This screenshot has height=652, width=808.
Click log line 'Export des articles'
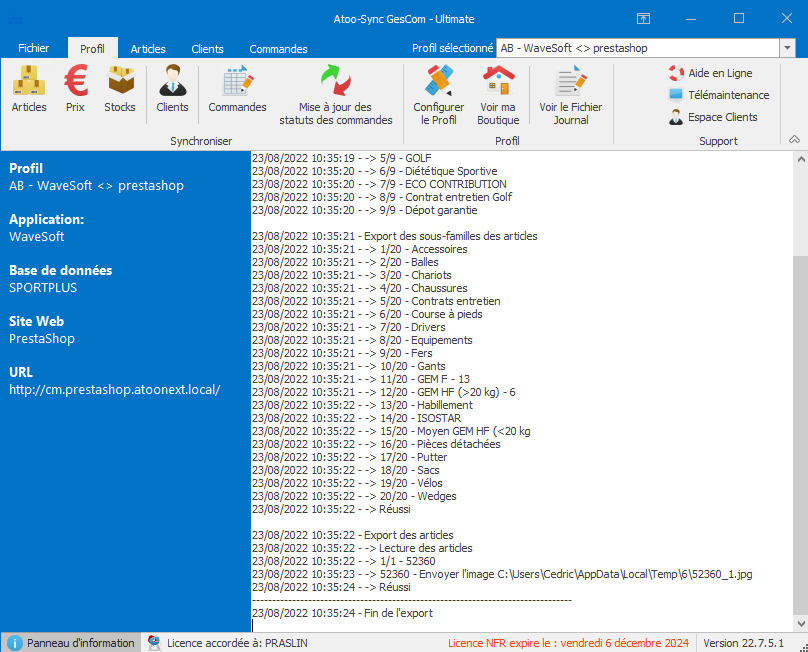pos(352,535)
